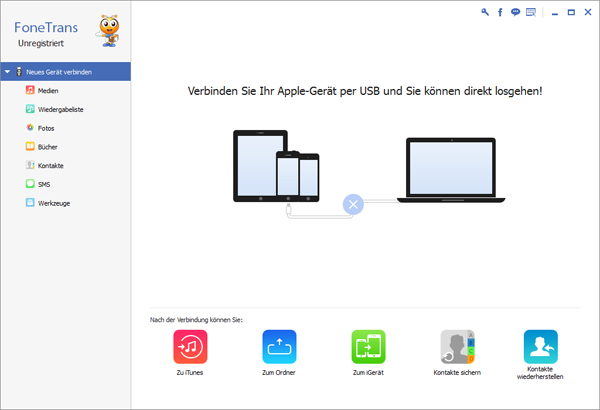Collapse the Neues Gerät verbinden tree arrow
Image resolution: width=600 pixels, height=410 pixels.
pos(7,72)
